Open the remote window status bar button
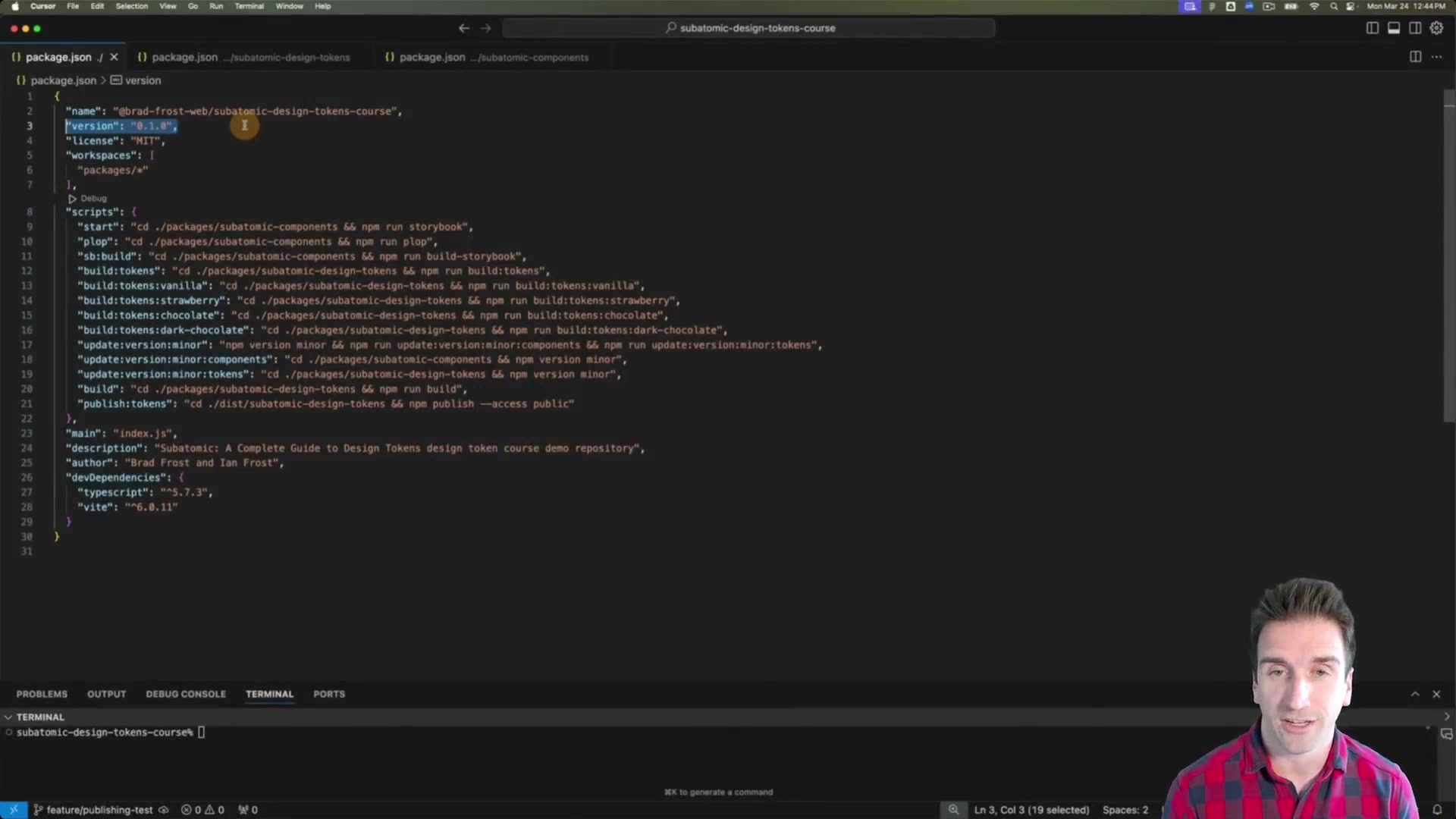This screenshot has height=819, width=1456. 14,810
